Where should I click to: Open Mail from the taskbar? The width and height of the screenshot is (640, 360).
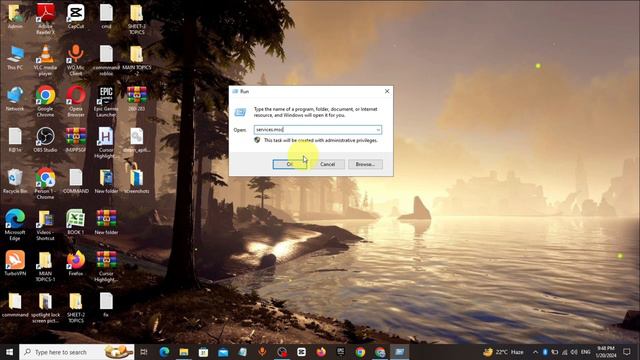(223, 352)
